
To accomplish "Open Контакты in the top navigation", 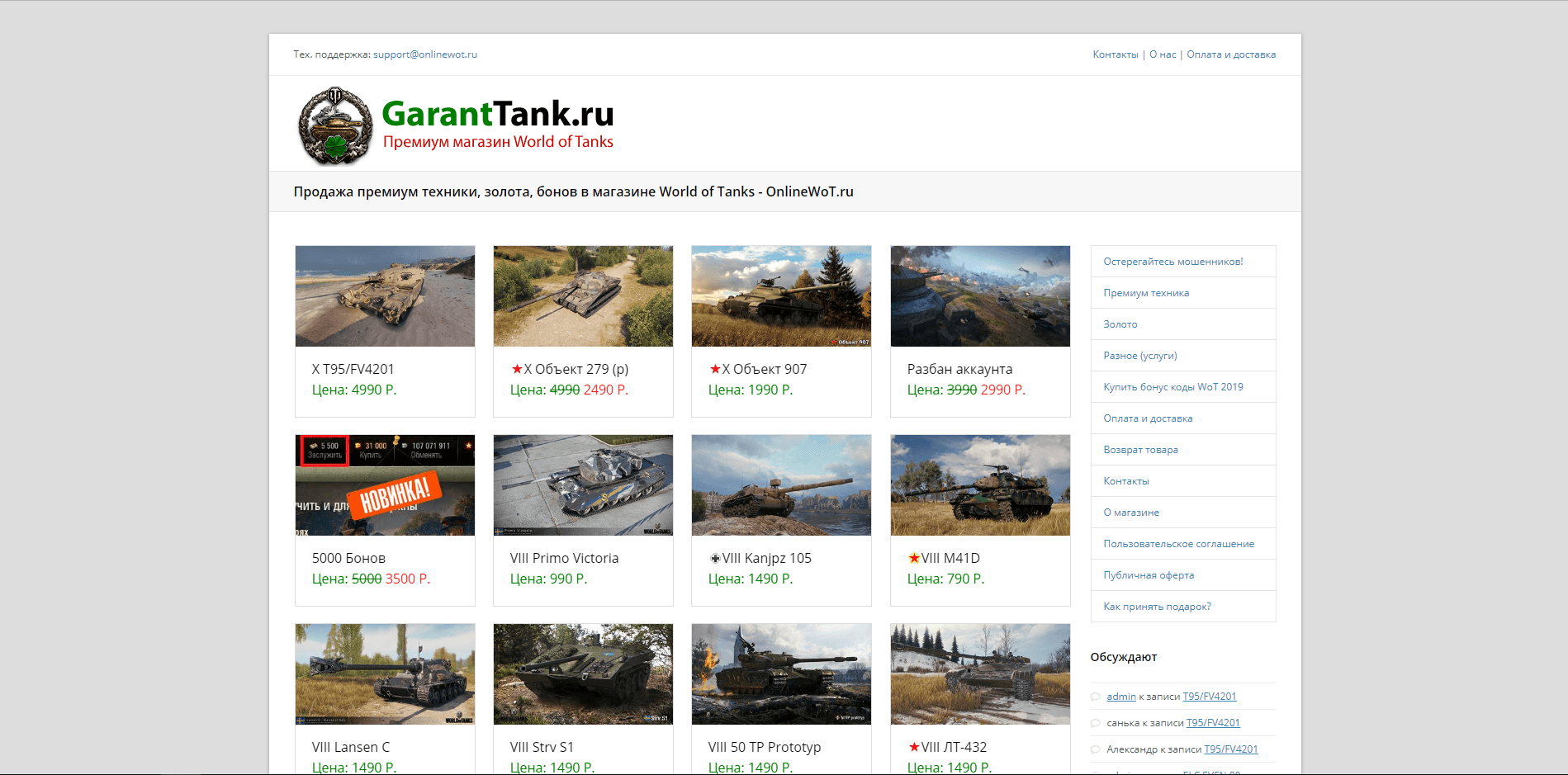I will click(x=1115, y=54).
